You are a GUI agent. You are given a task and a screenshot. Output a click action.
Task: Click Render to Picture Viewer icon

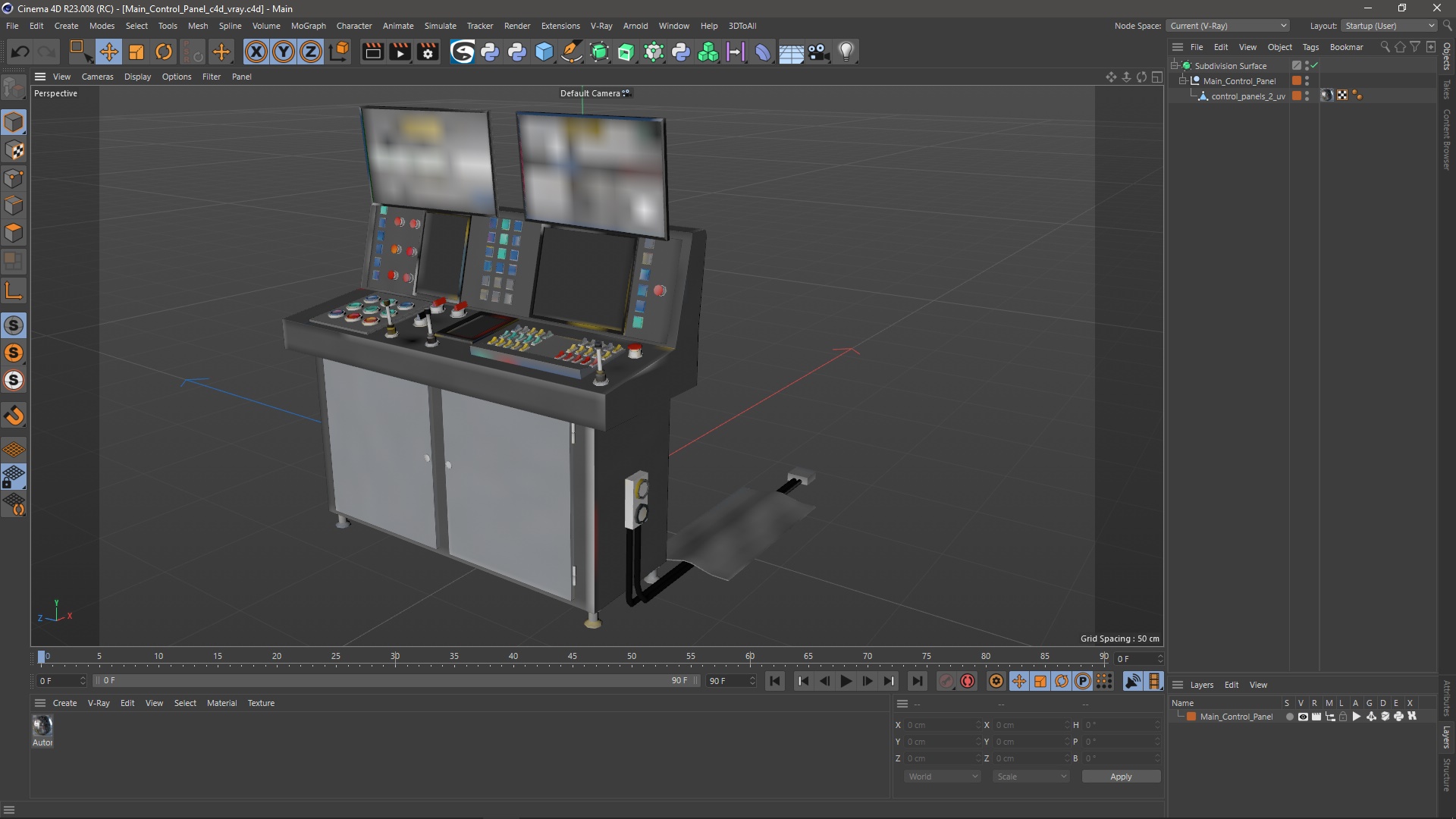(400, 52)
